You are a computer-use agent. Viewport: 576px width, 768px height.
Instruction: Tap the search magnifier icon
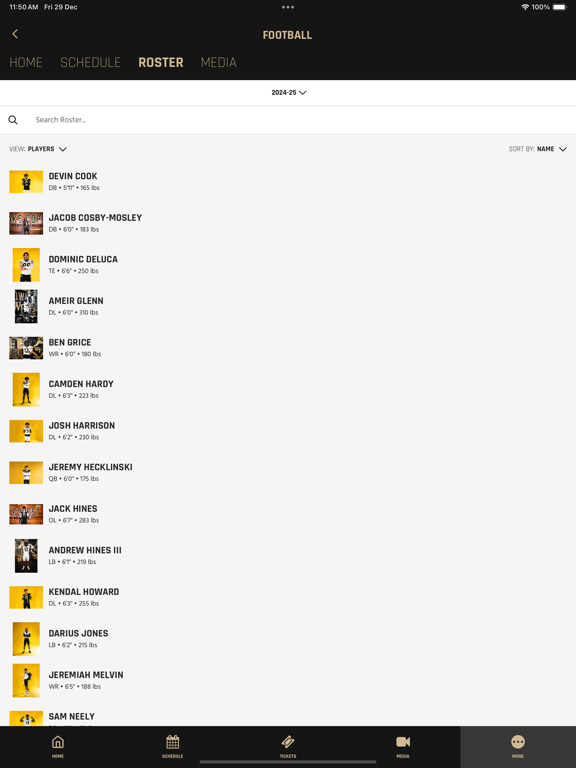coord(13,120)
